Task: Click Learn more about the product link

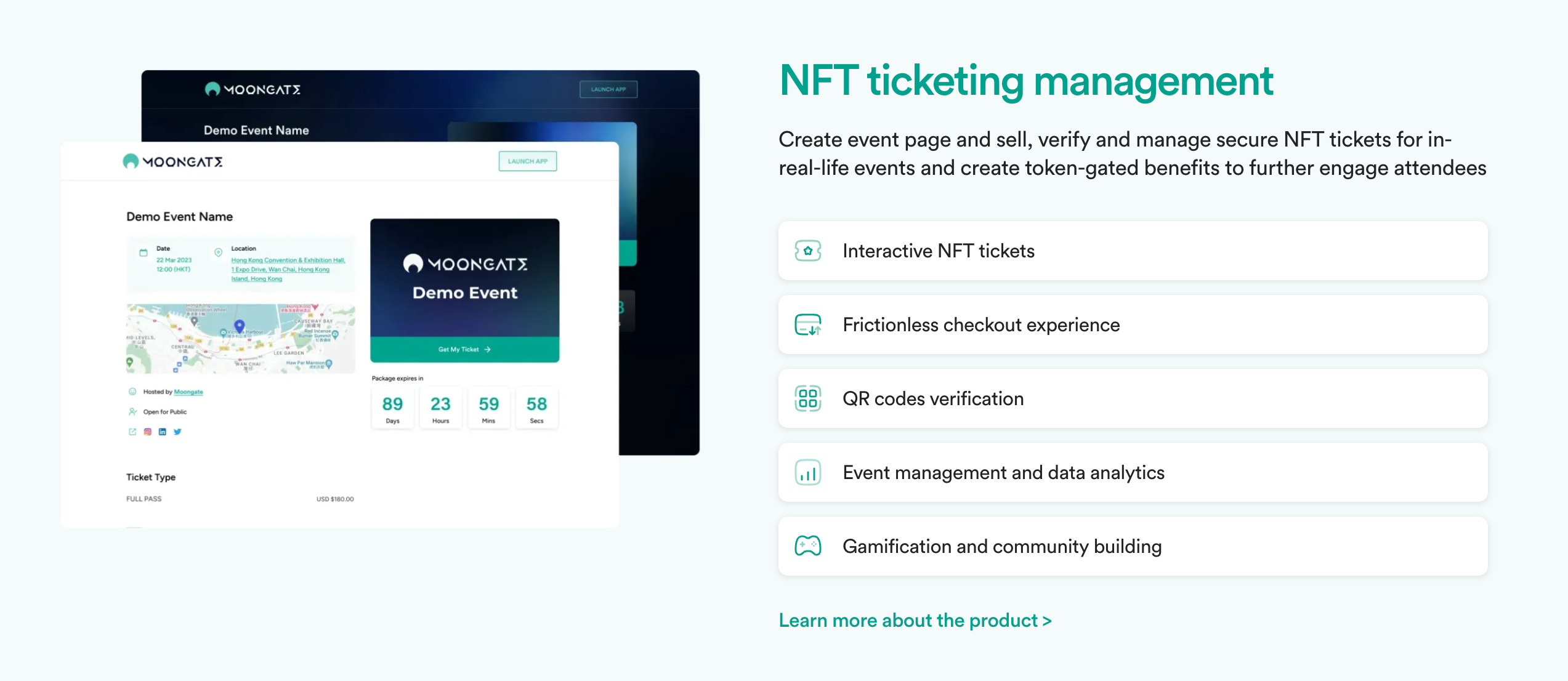Action: click(x=915, y=620)
